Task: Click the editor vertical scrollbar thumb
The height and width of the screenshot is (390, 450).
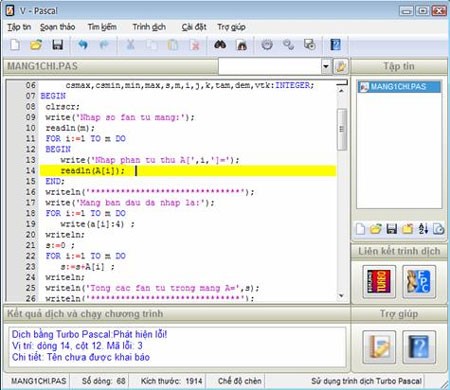Action: pos(342,129)
